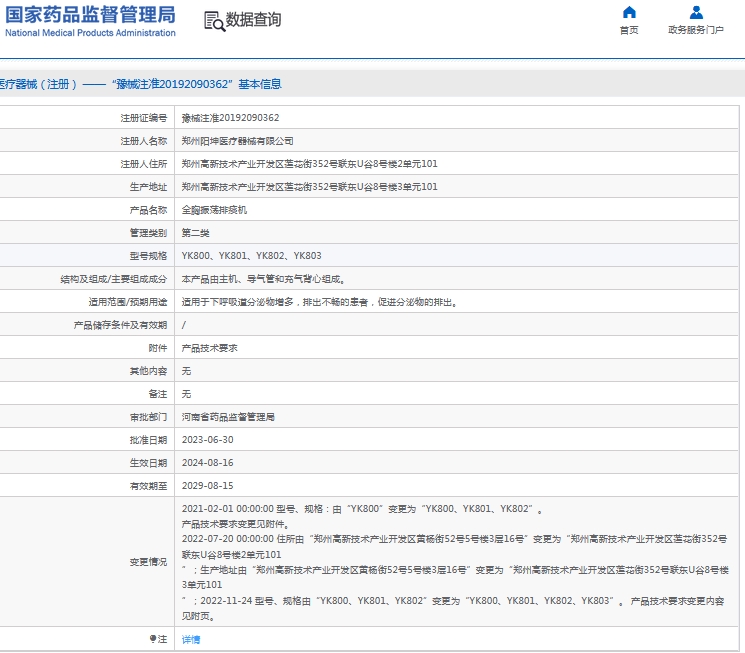The height and width of the screenshot is (653, 745).
Task: Click the 政务服务门户 text label
Action: pos(696,30)
